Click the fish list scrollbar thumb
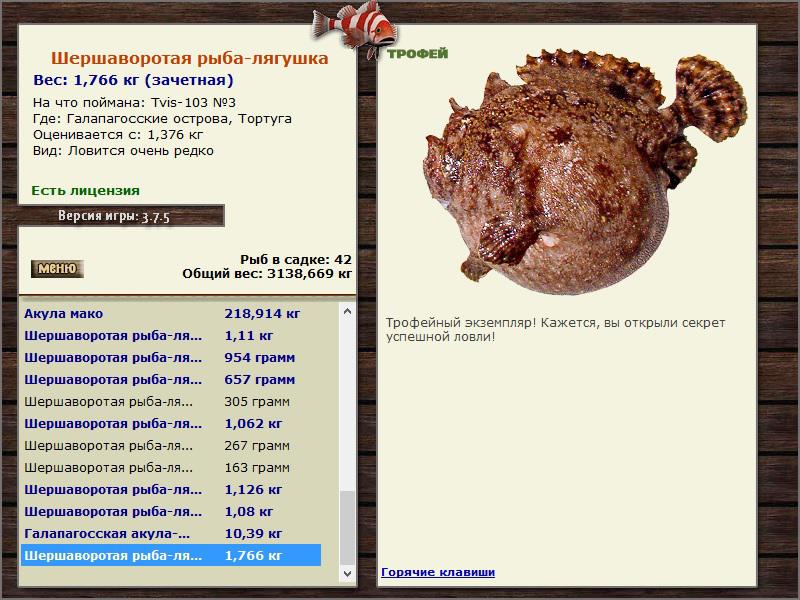This screenshot has width=800, height=600. [347, 528]
